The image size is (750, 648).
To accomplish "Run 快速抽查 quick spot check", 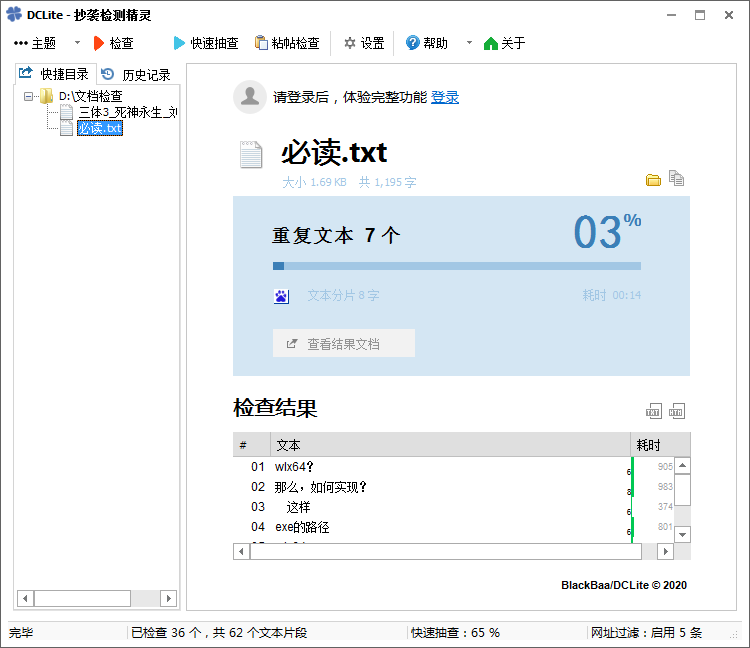I will click(206, 44).
